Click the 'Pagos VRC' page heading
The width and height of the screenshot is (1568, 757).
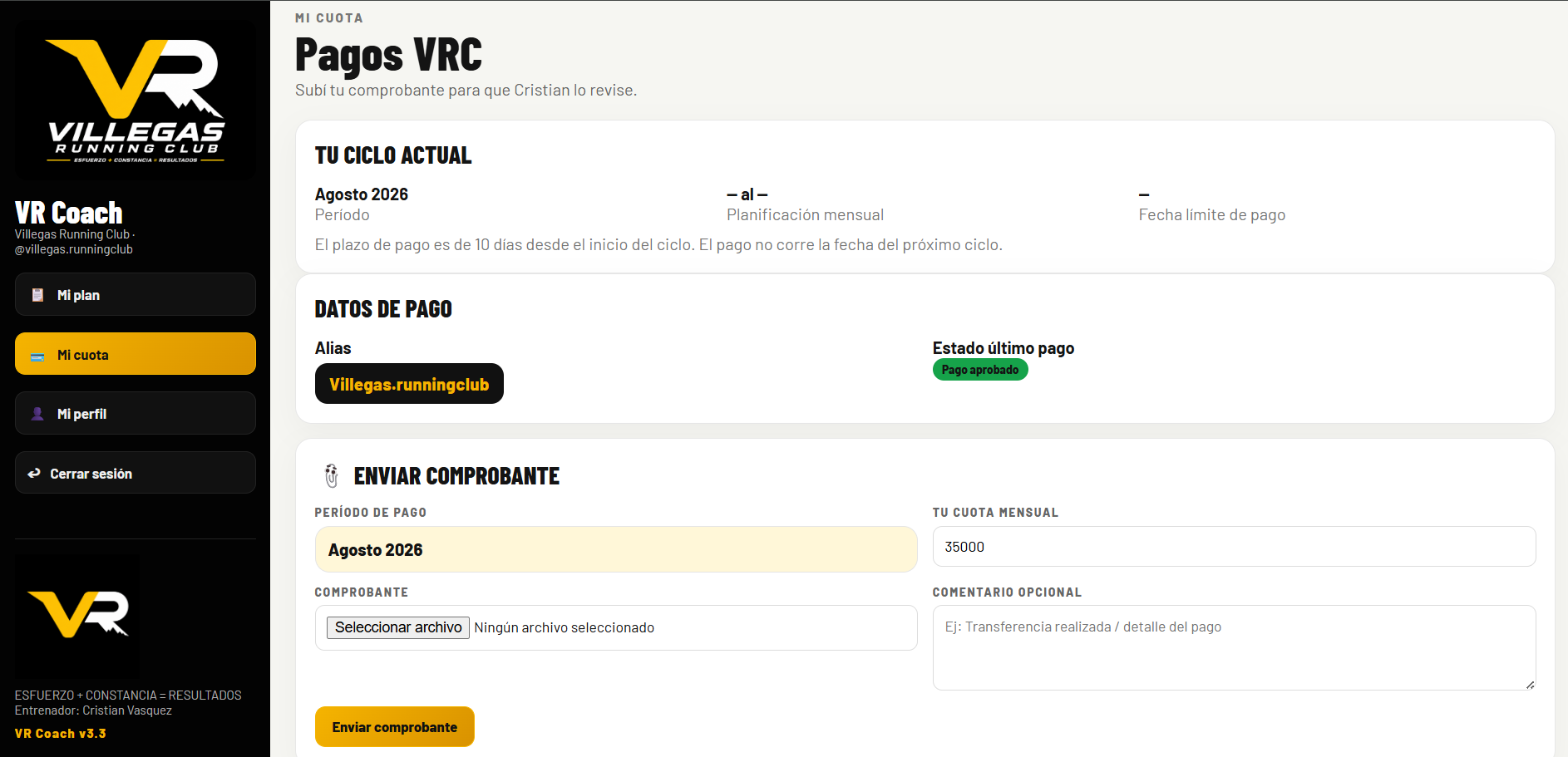388,56
